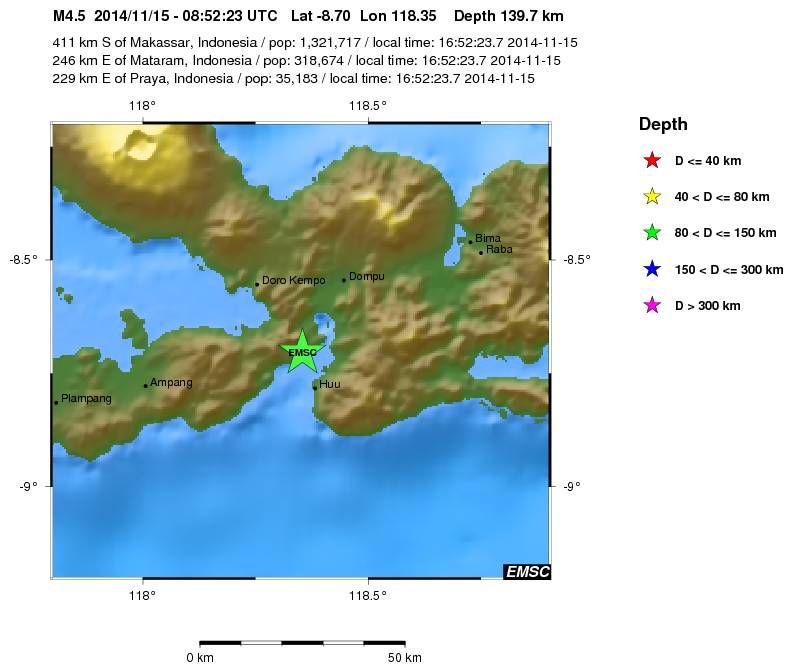793x672 pixels.
Task: Click the top 118.5° longitude label
Action: click(x=368, y=106)
